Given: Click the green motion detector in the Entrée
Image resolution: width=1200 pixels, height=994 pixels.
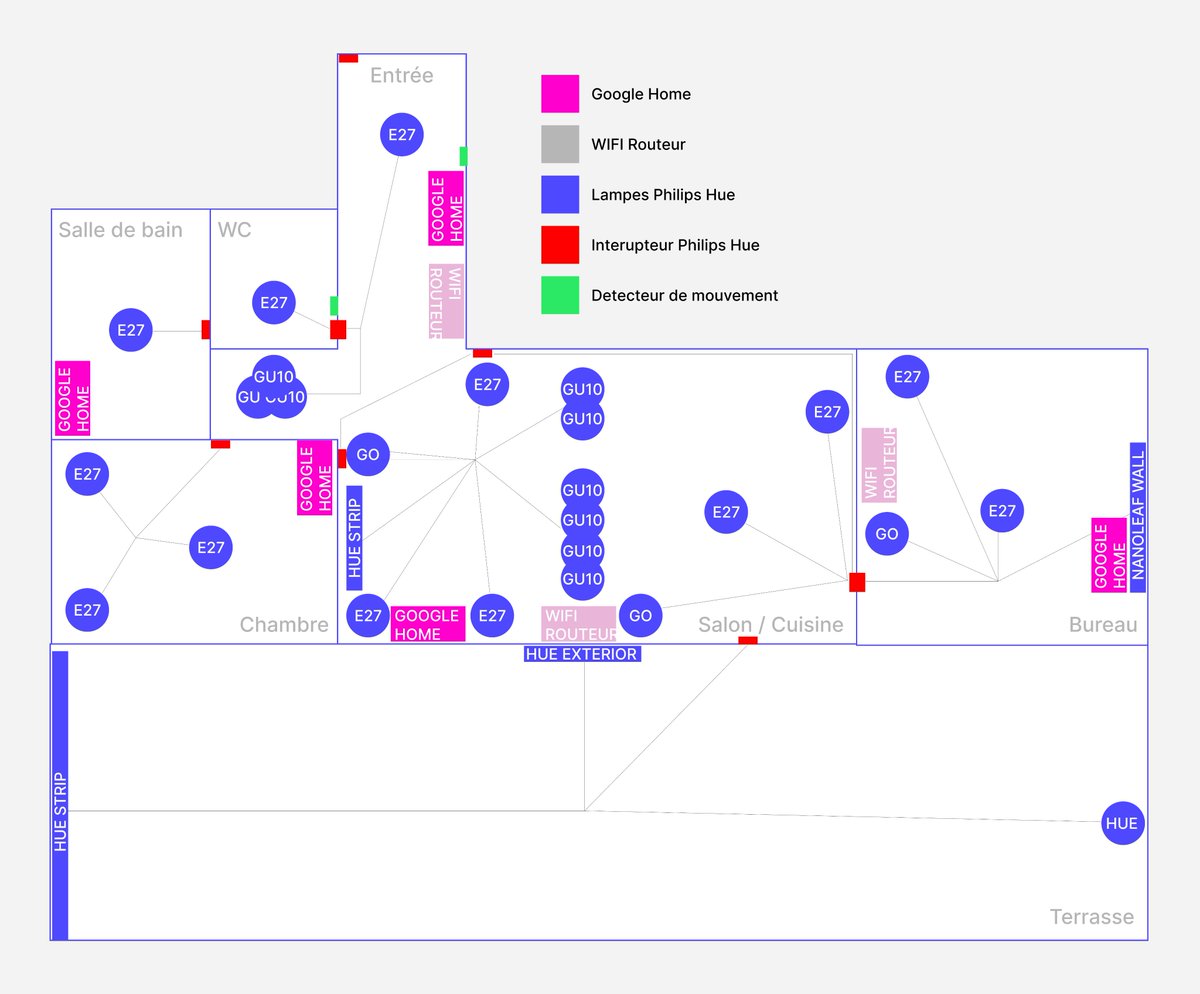Looking at the screenshot, I should click(464, 156).
